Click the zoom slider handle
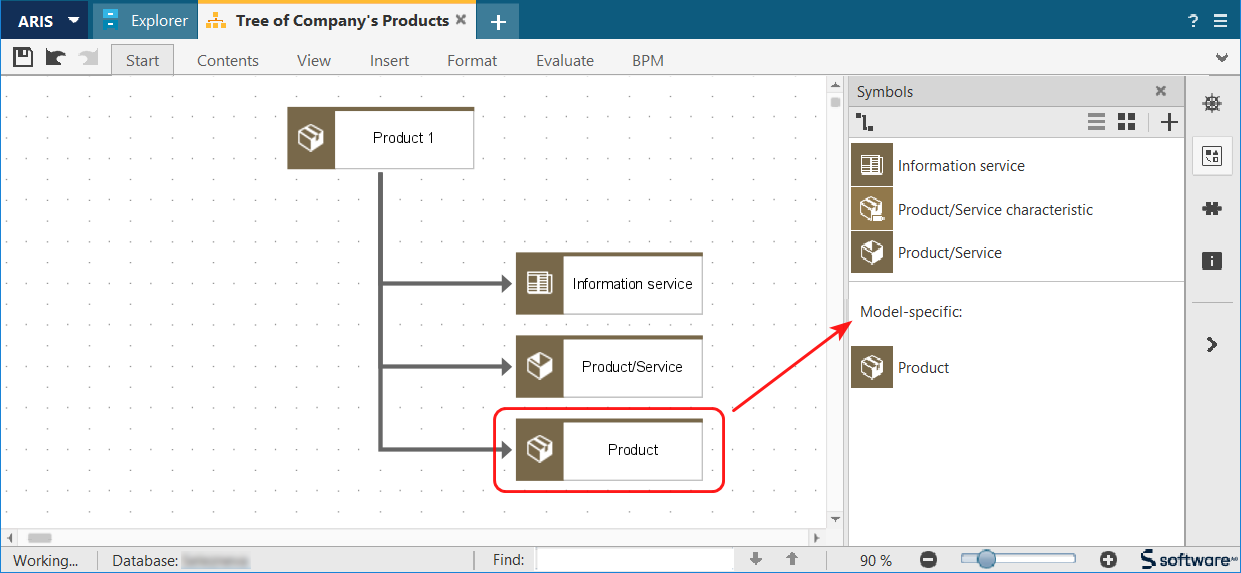1241x573 pixels. click(987, 559)
